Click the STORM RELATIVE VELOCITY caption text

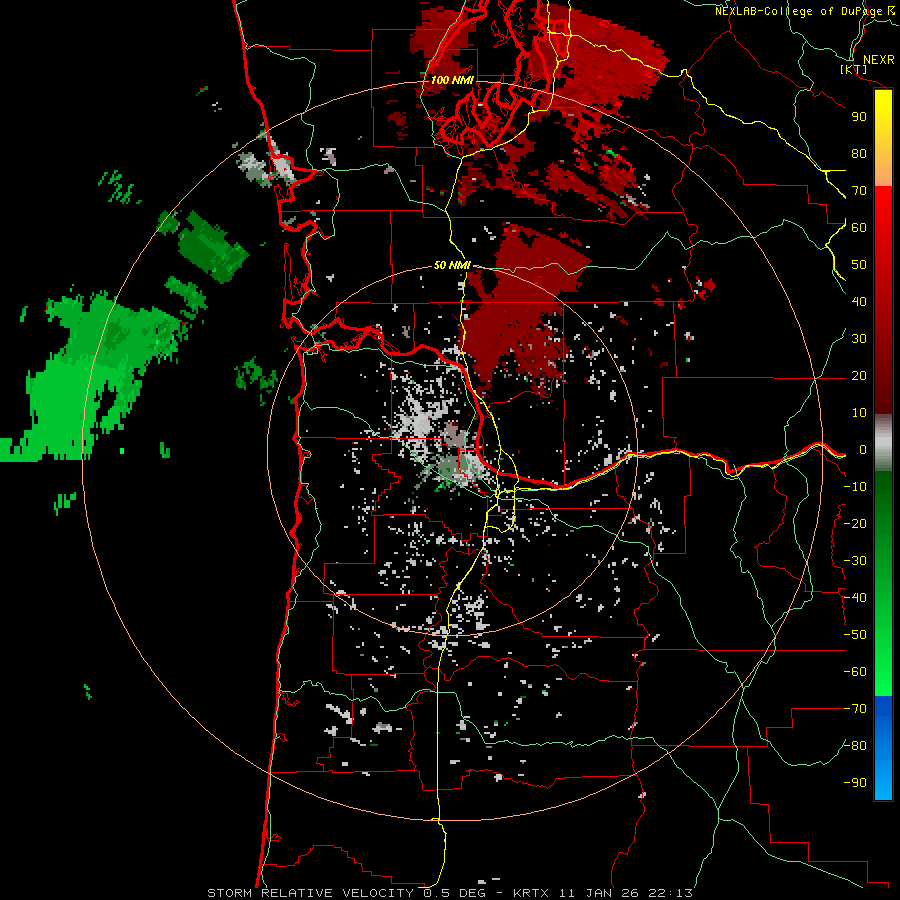pyautogui.click(x=310, y=893)
